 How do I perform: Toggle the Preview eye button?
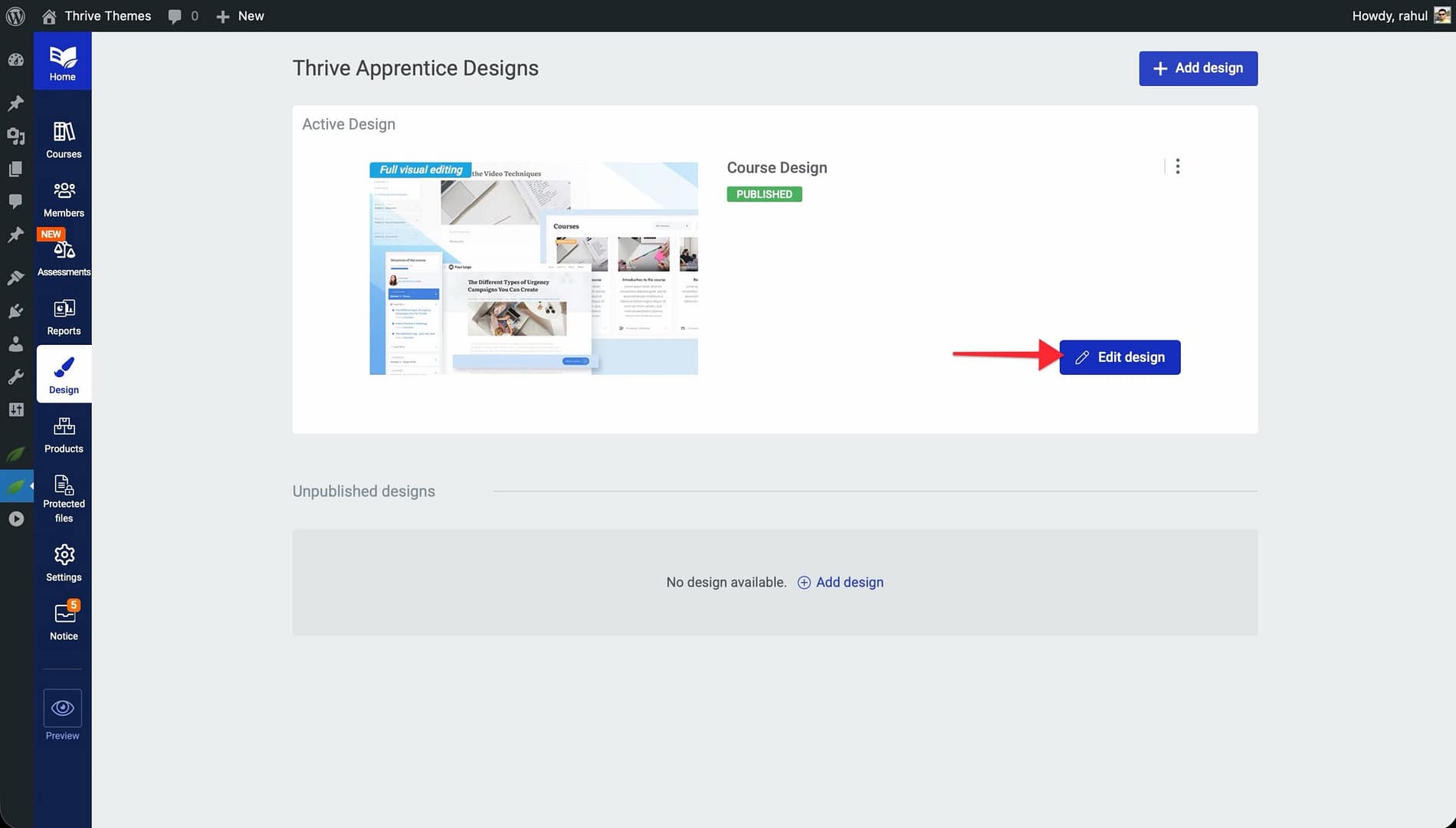[x=63, y=708]
